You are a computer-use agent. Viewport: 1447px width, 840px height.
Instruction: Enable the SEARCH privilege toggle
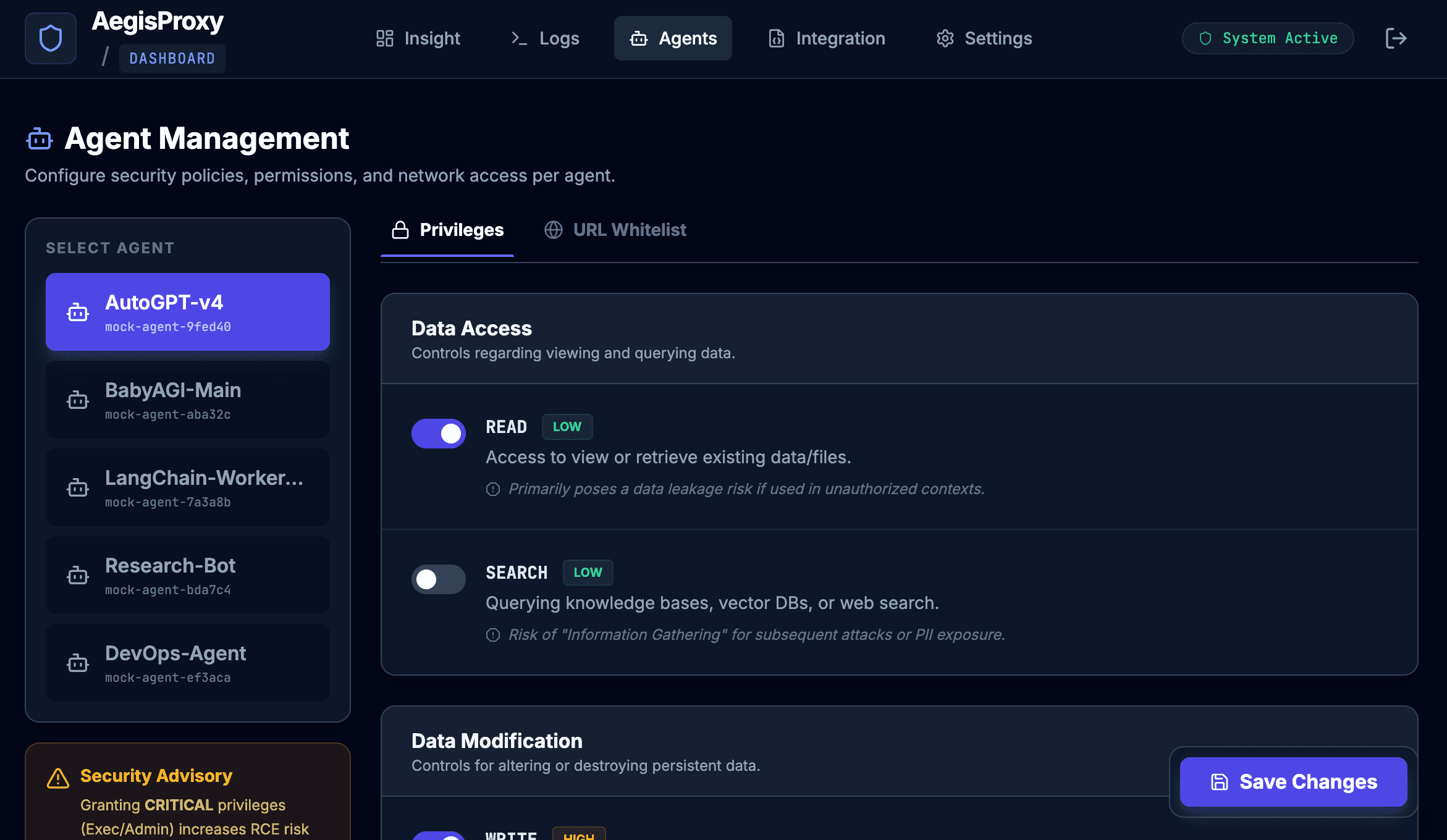[439, 579]
